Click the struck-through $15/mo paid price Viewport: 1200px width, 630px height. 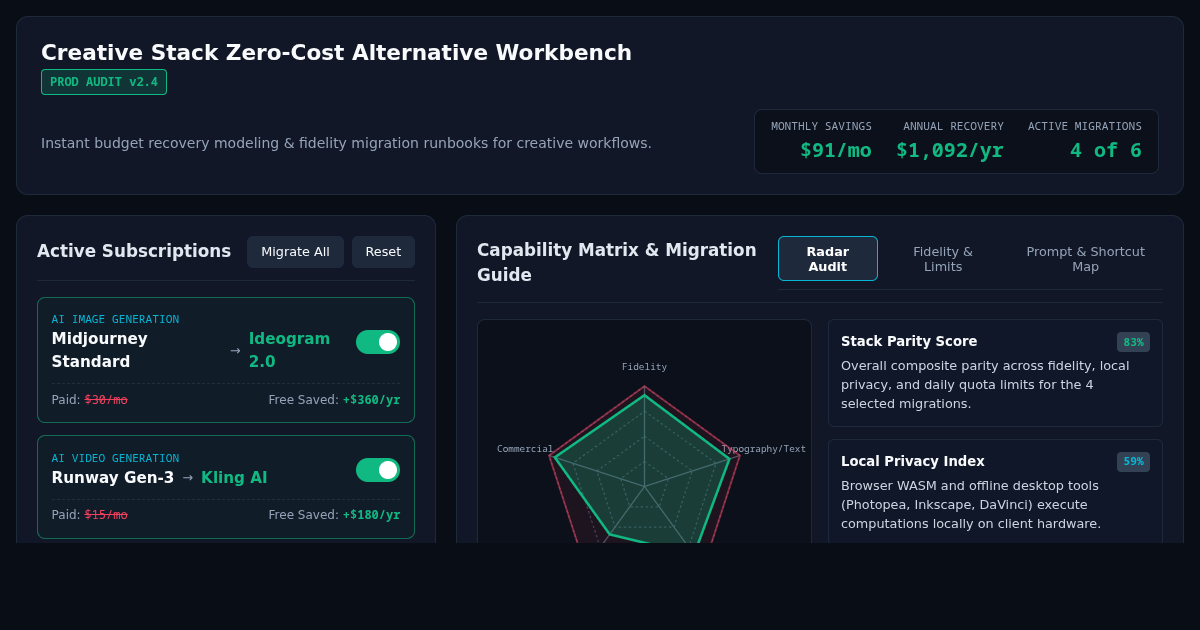(106, 515)
